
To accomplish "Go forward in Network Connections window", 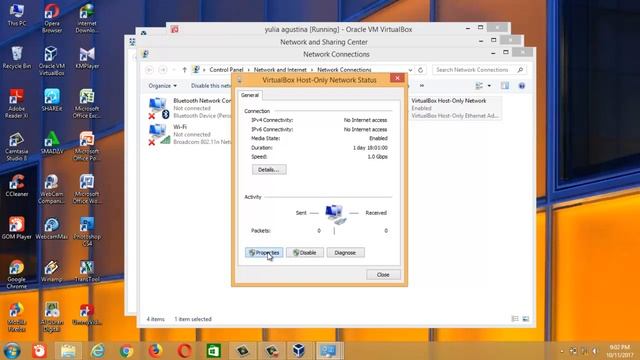I will coord(162,70).
